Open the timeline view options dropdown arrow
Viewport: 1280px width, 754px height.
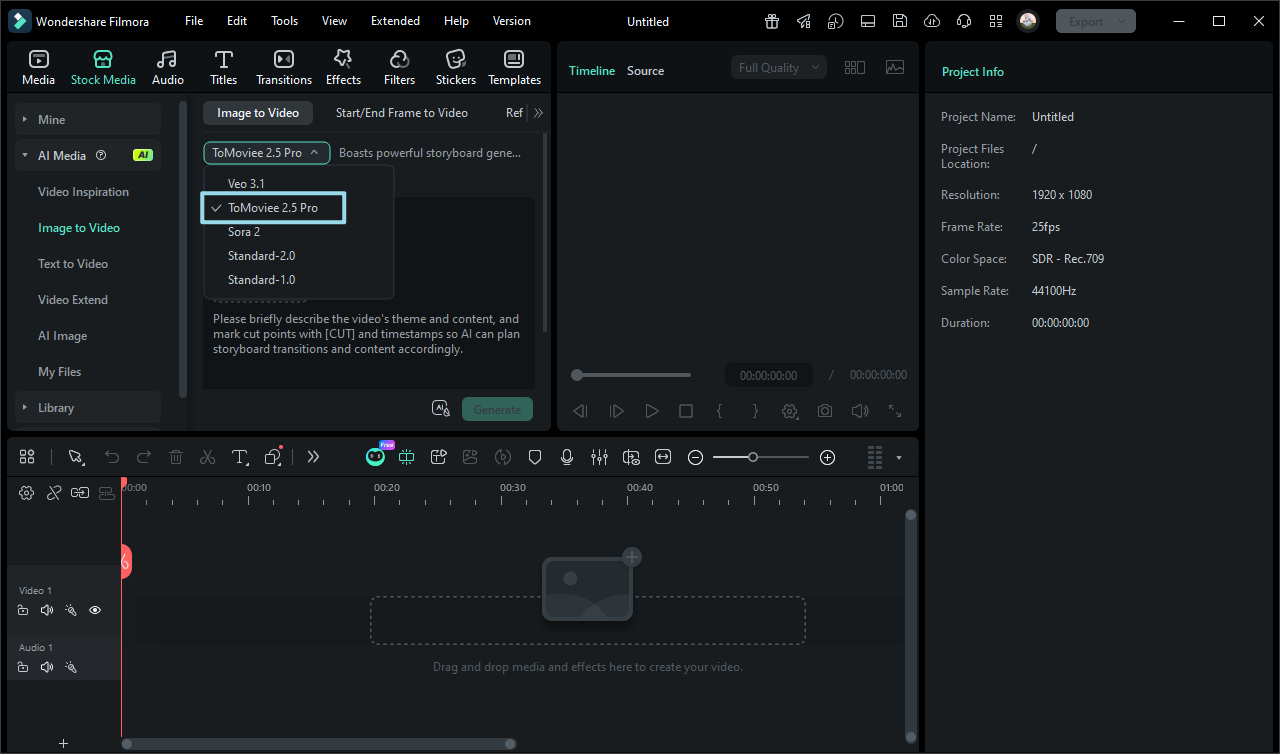[899, 458]
